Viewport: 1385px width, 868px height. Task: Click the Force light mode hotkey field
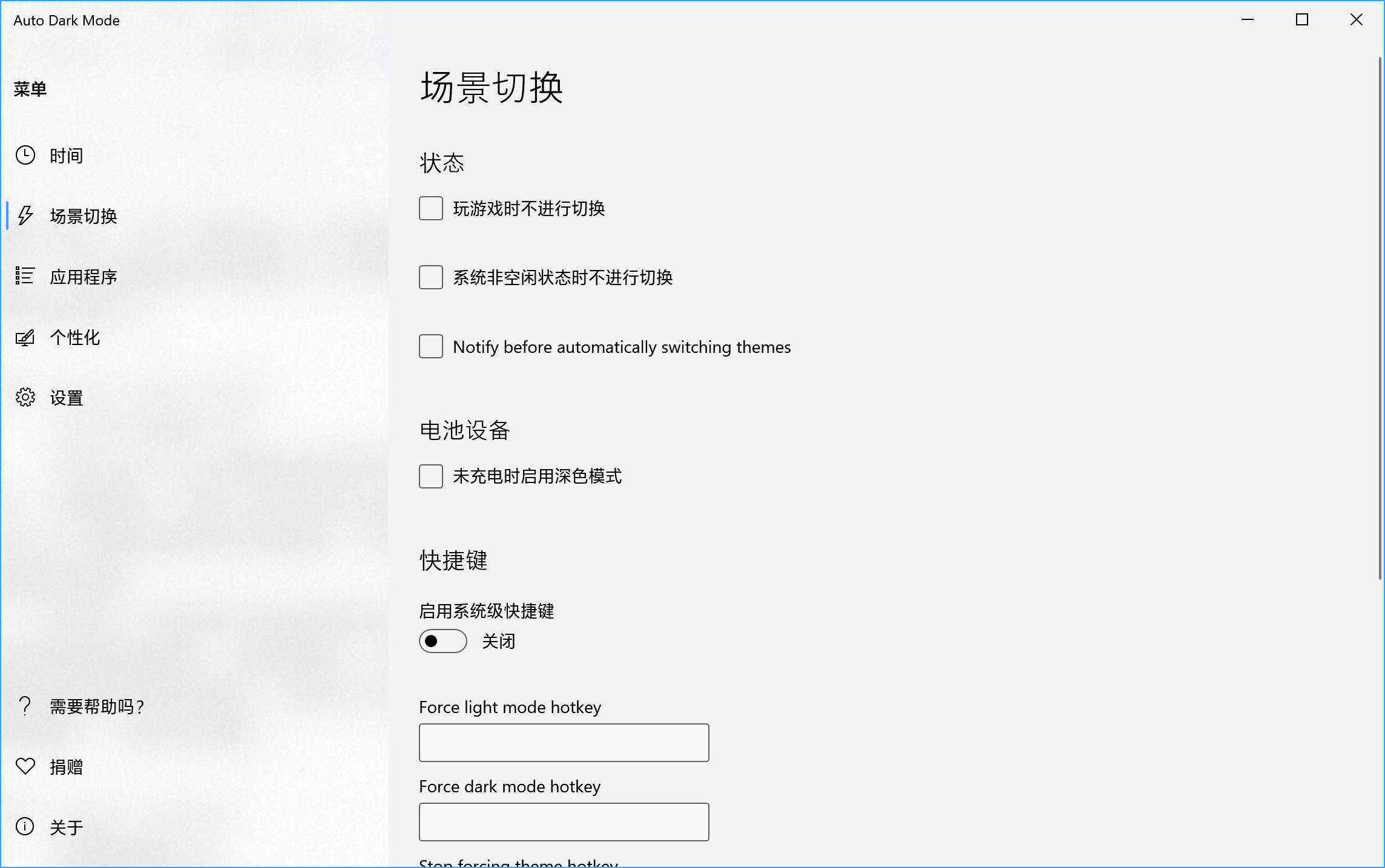(564, 743)
